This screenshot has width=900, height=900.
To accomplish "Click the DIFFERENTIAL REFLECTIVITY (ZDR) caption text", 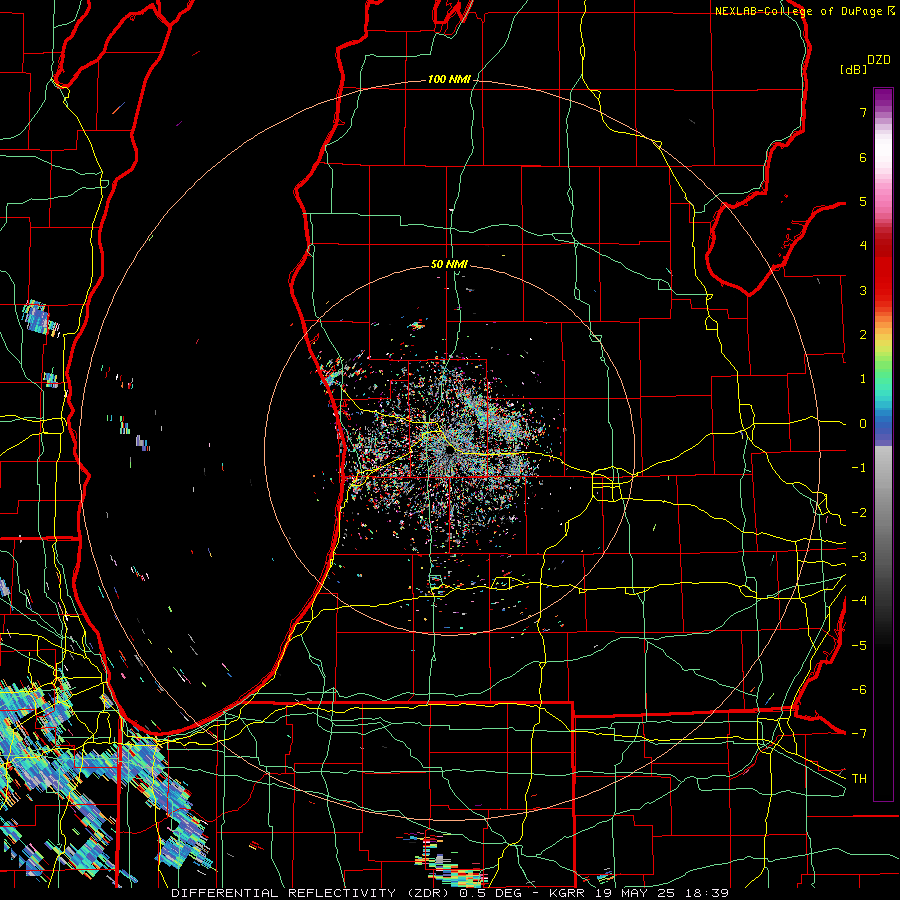I will (x=312, y=893).
